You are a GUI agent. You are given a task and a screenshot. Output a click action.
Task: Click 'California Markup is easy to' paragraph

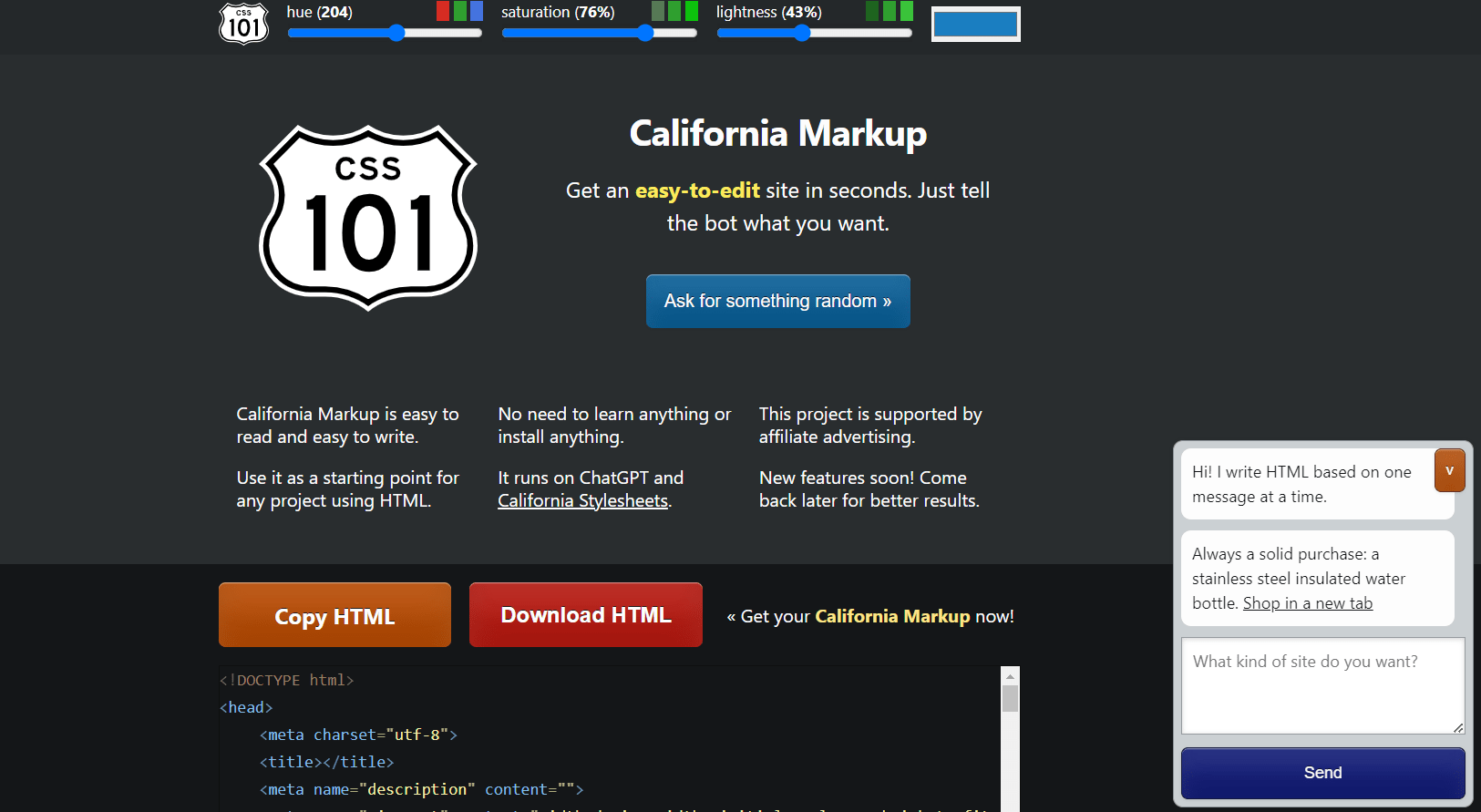click(348, 425)
